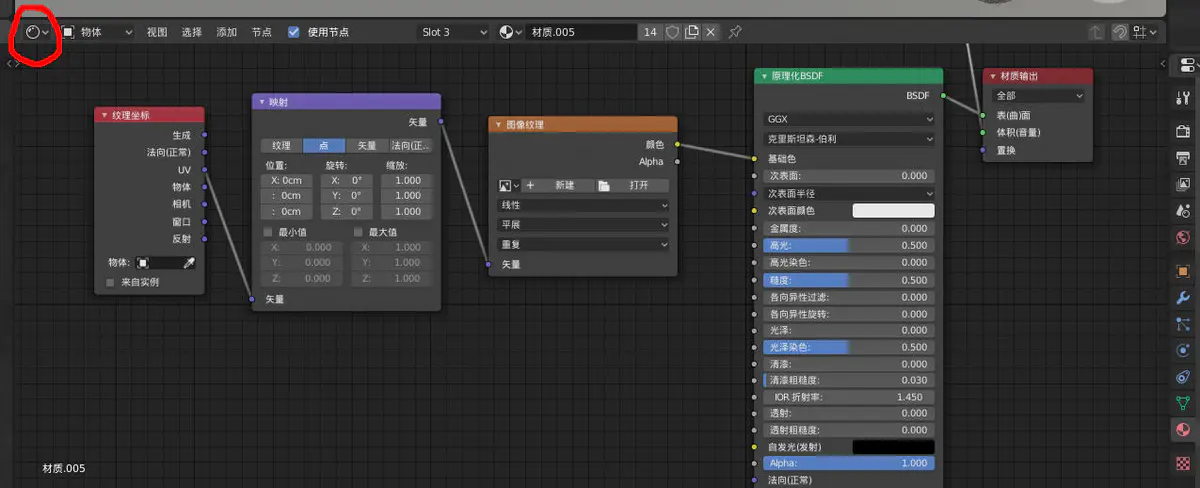Open Material properties tab icon
Image resolution: width=1200 pixels, height=488 pixels.
pyautogui.click(x=1183, y=429)
